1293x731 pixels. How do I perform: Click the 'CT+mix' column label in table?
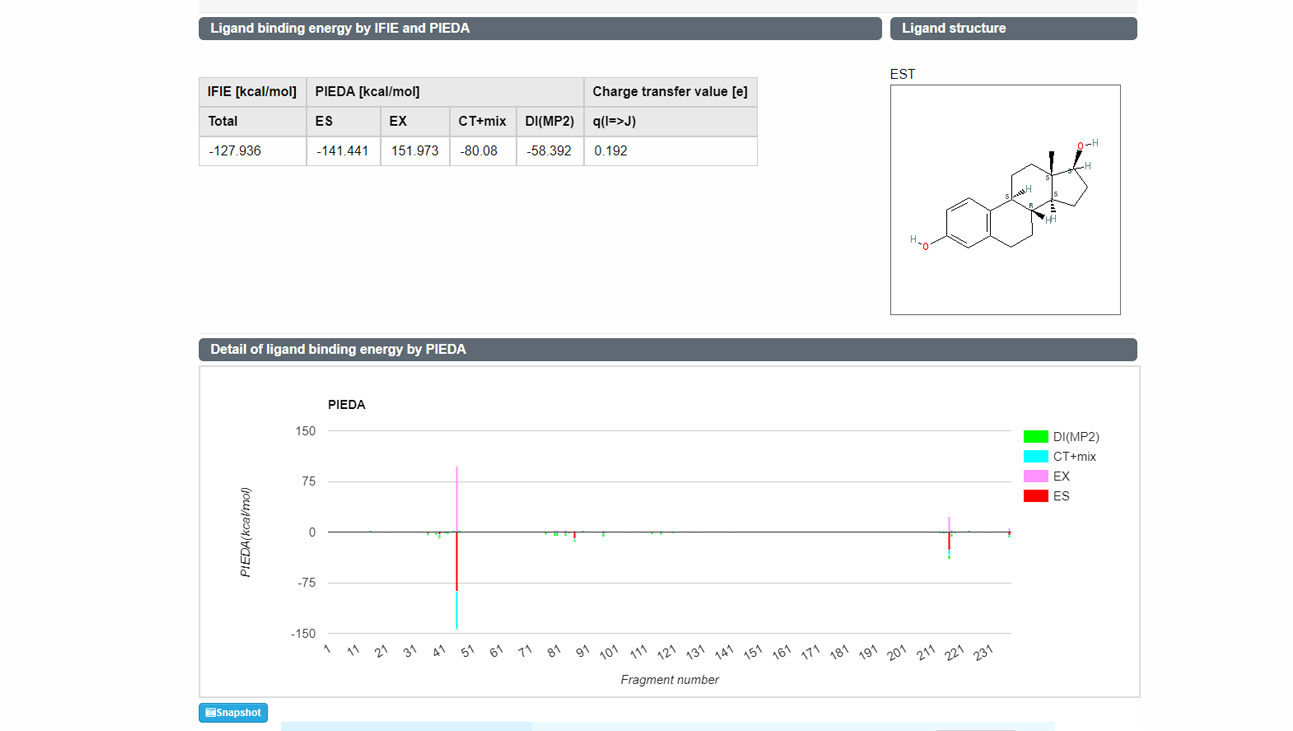pyautogui.click(x=482, y=121)
